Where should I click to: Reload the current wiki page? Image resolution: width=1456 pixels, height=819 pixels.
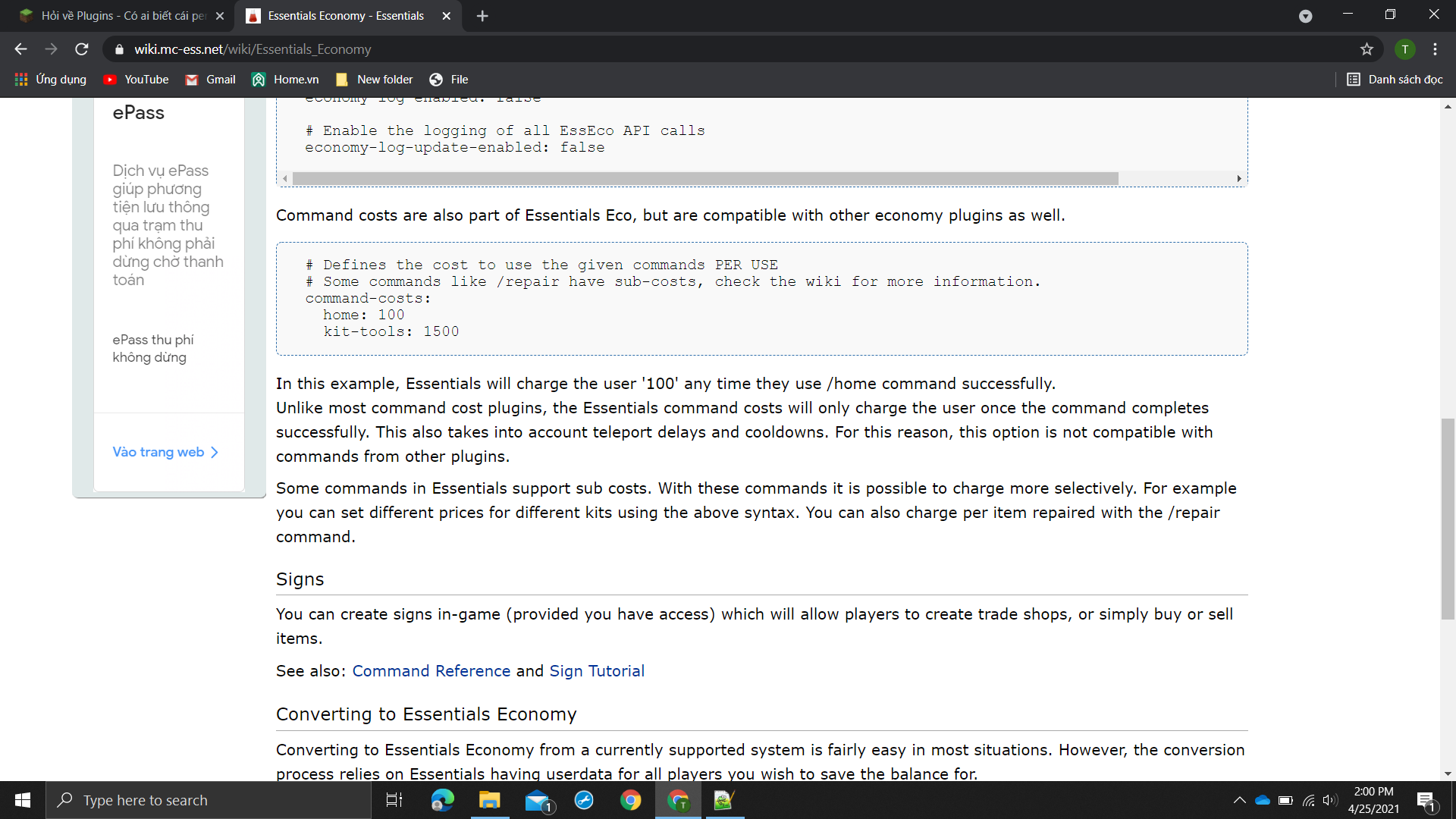pyautogui.click(x=82, y=49)
